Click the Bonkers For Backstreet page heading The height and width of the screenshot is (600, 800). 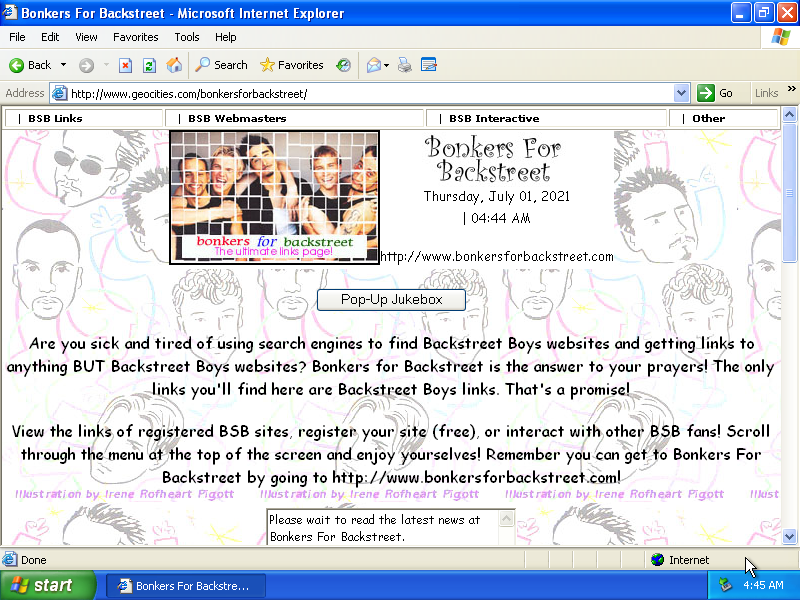[493, 159]
